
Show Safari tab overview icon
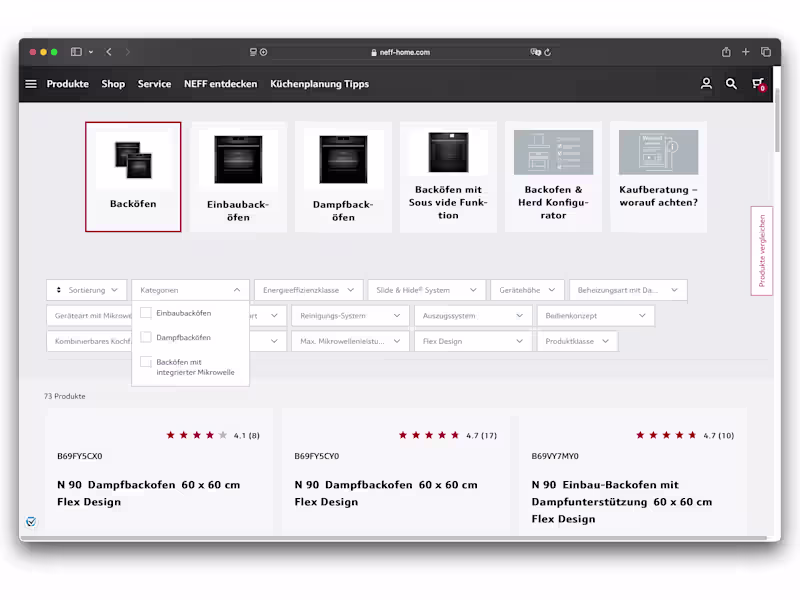[x=766, y=52]
